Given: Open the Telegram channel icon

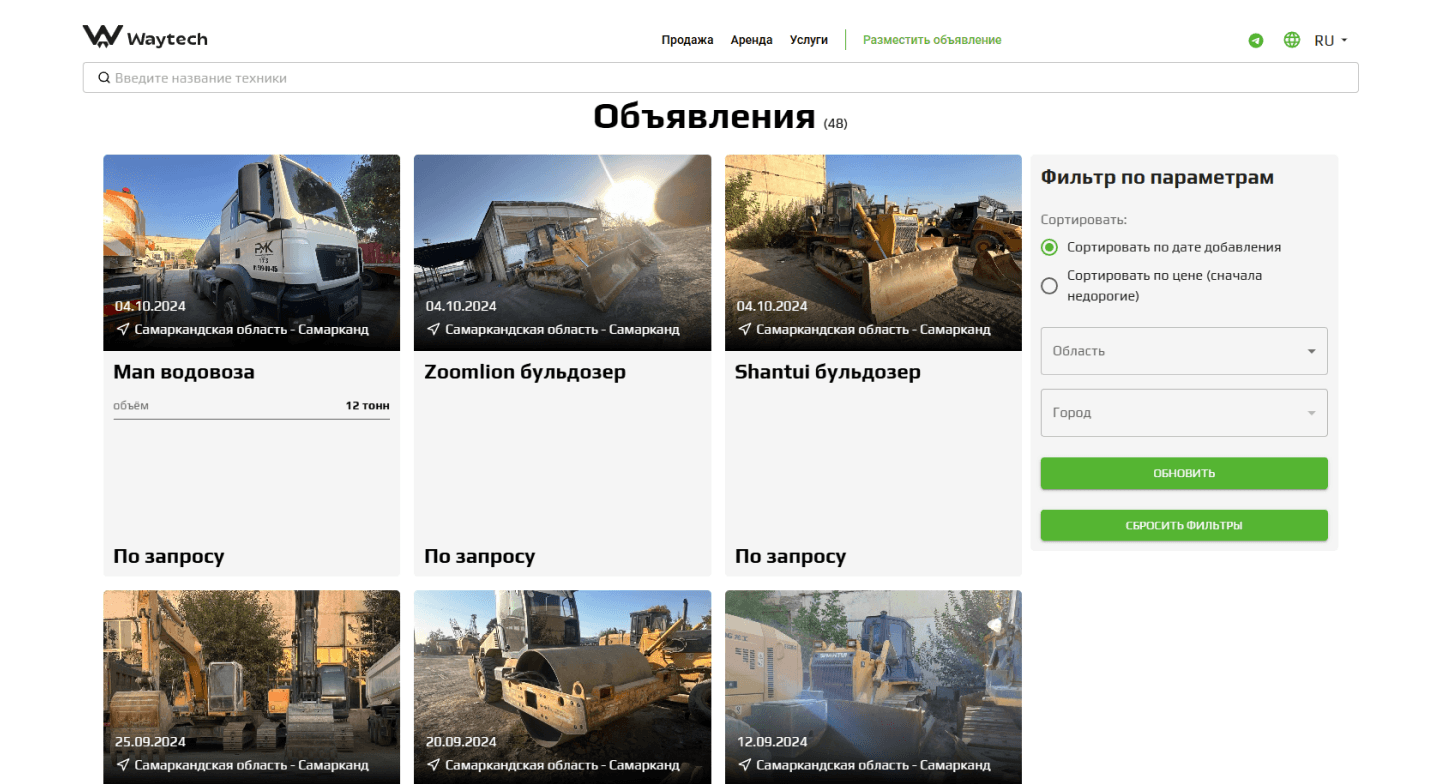Looking at the screenshot, I should point(1256,41).
